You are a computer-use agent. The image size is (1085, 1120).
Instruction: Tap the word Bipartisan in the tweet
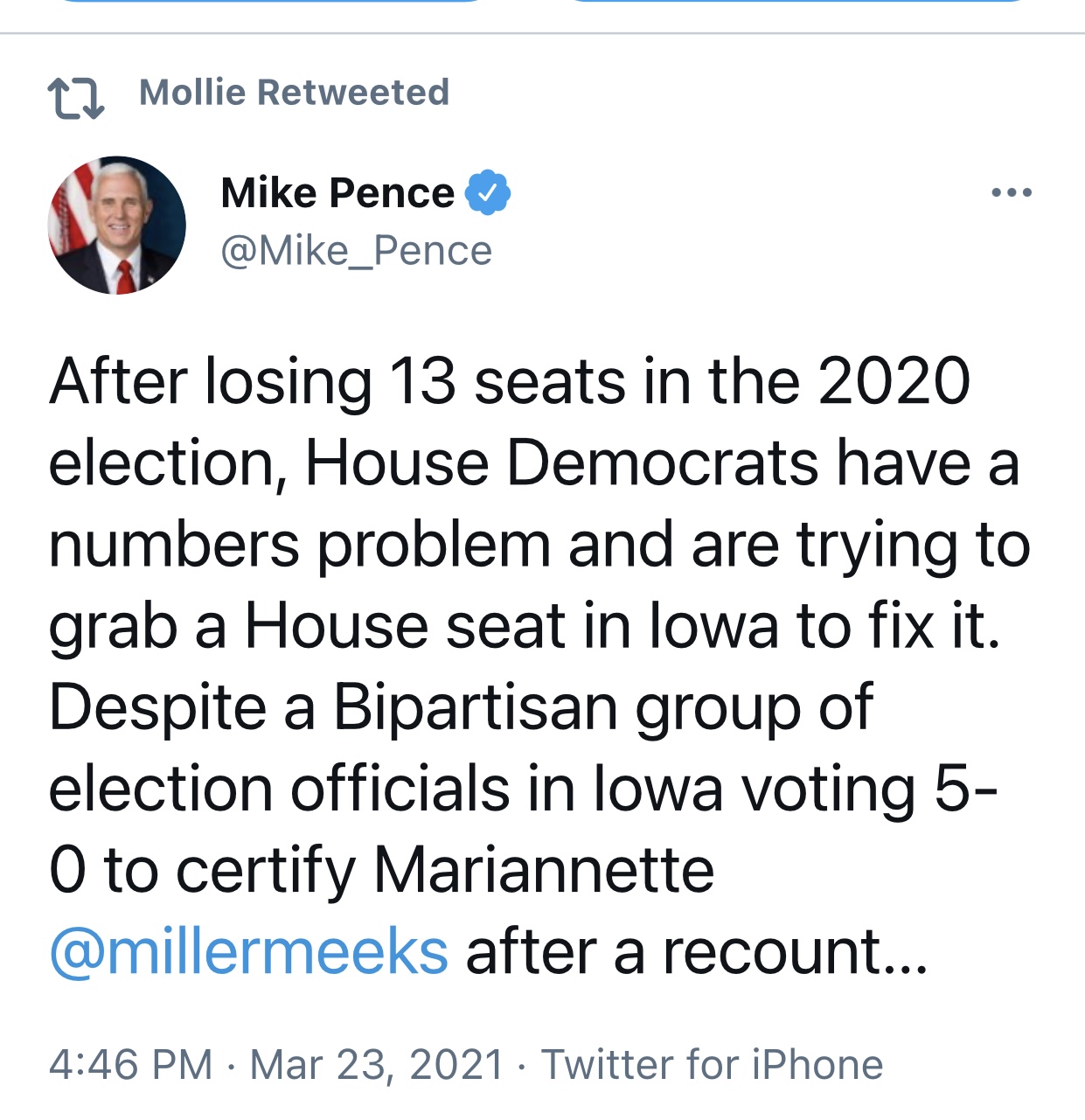[x=475, y=706]
